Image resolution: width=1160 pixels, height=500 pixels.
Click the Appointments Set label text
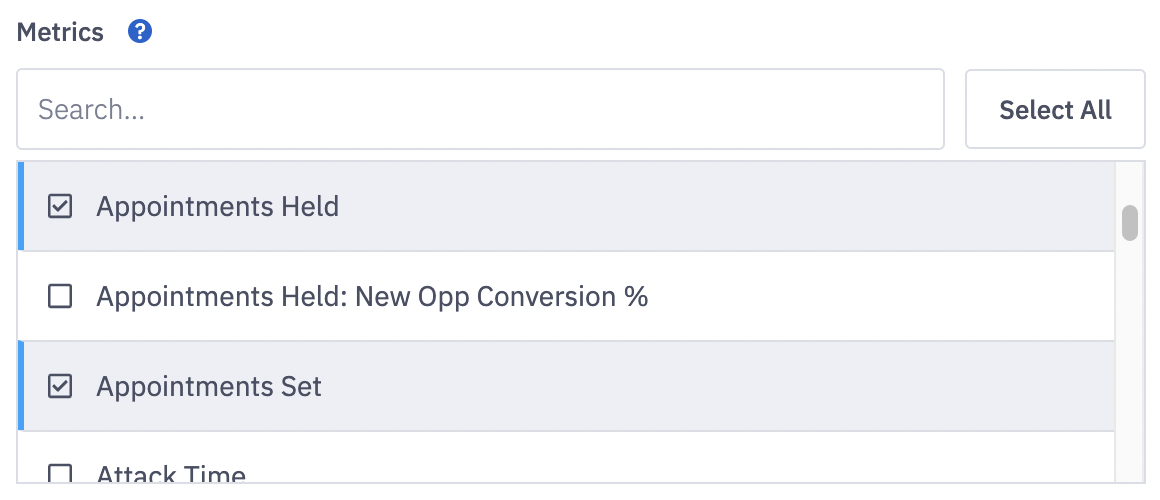pos(209,387)
